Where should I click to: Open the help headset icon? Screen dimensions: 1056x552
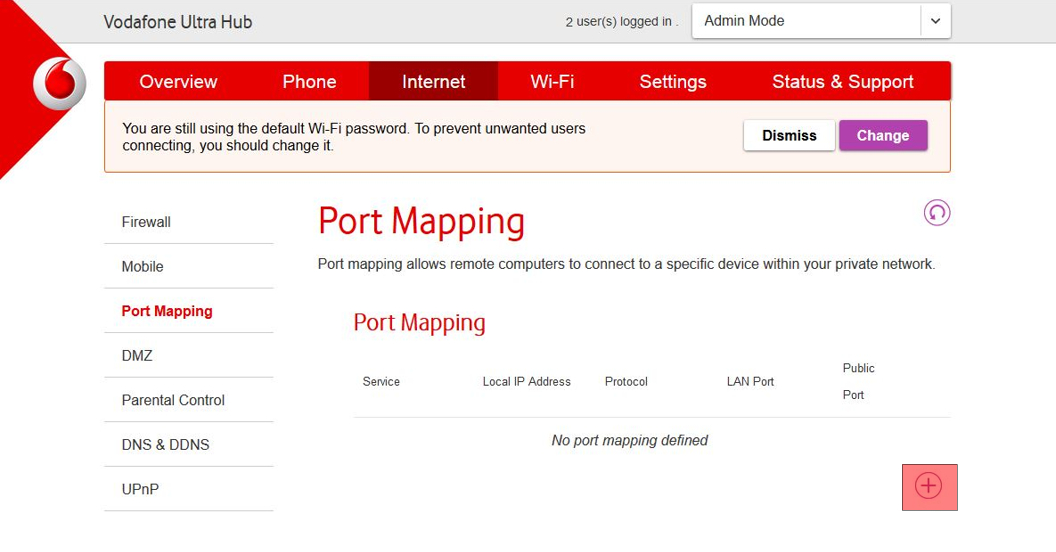pos(936,213)
